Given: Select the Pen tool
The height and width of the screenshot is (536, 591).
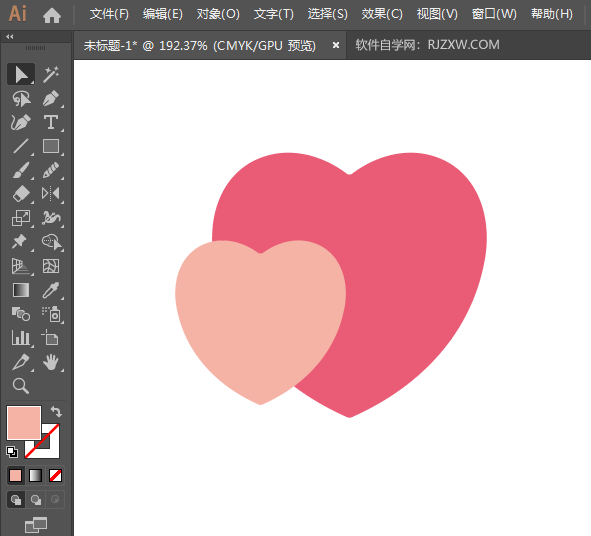Looking at the screenshot, I should click(51, 98).
